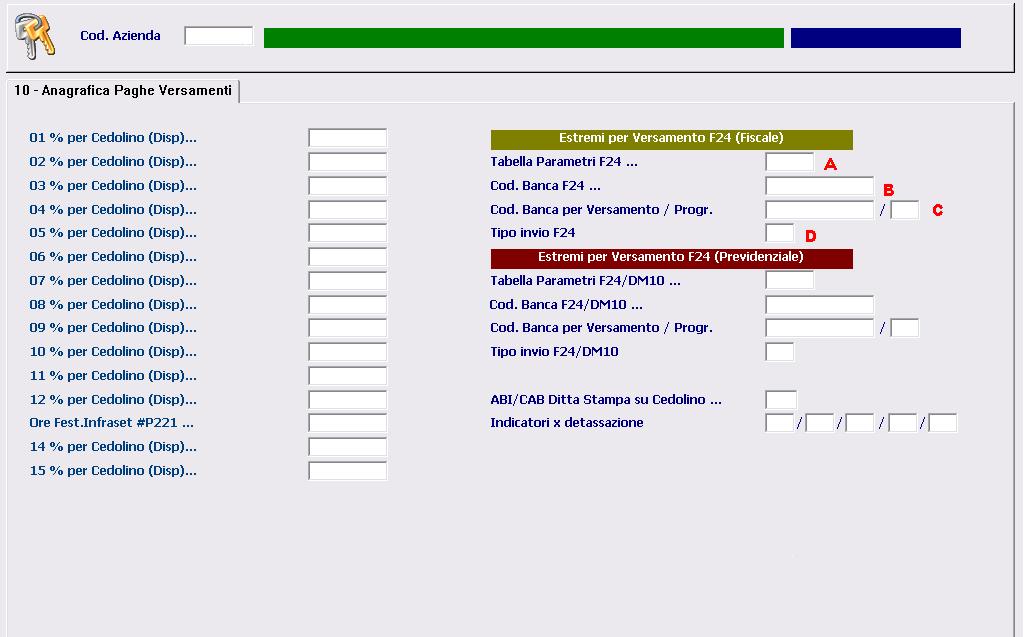Click the fiscal Progr. field marked C
Screen dimensions: 1024x637
pyautogui.click(x=904, y=210)
